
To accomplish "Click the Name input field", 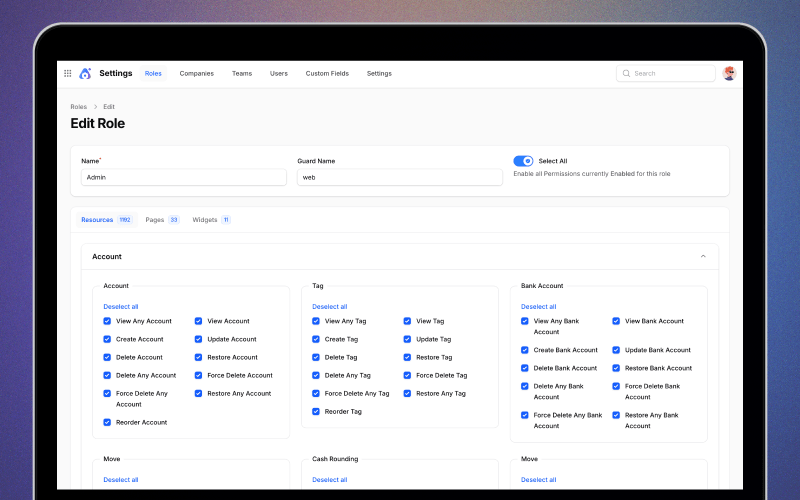I will coord(183,177).
